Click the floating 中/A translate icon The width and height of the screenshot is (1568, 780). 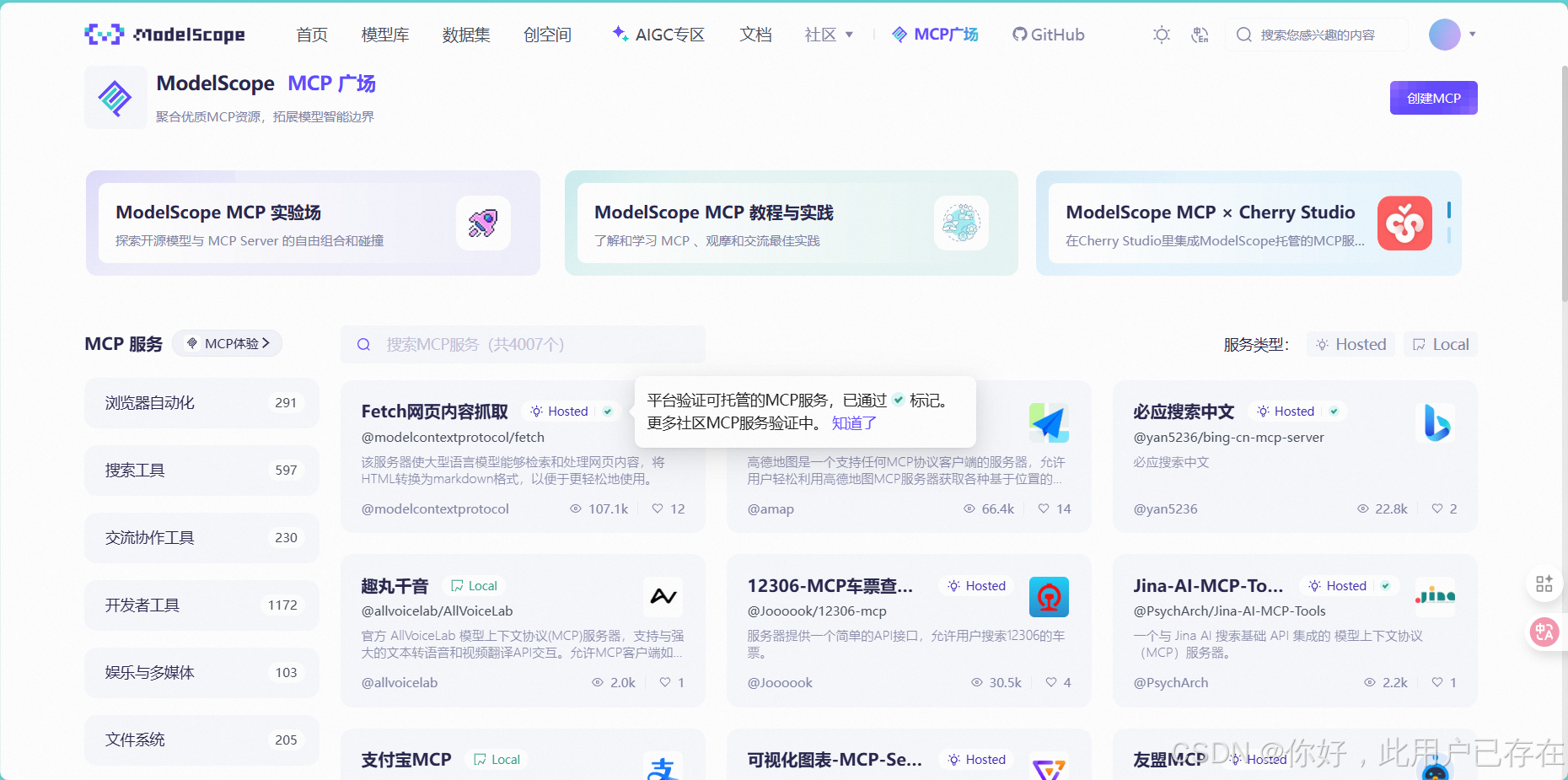pos(1544,632)
